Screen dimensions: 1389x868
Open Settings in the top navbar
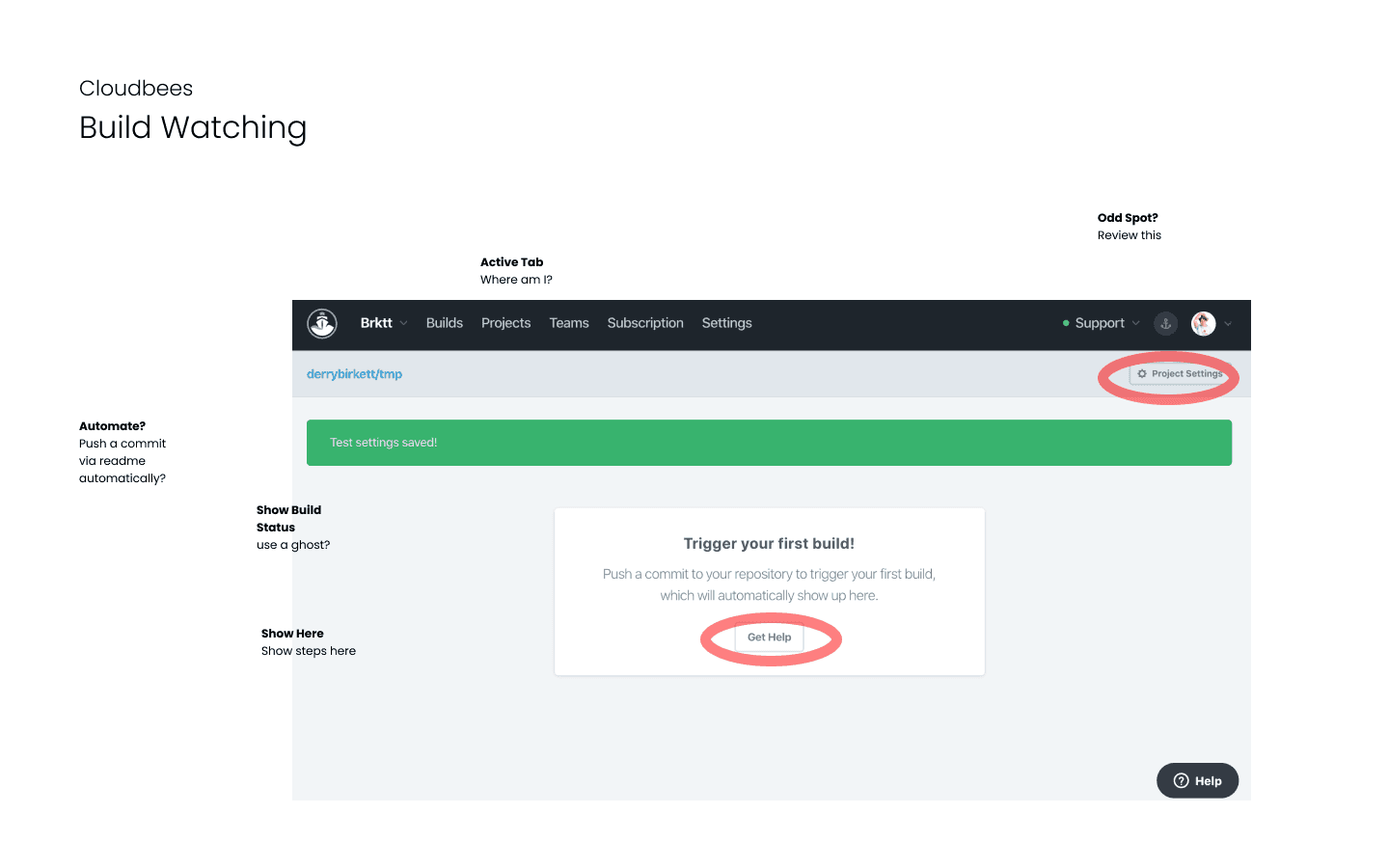click(x=726, y=323)
